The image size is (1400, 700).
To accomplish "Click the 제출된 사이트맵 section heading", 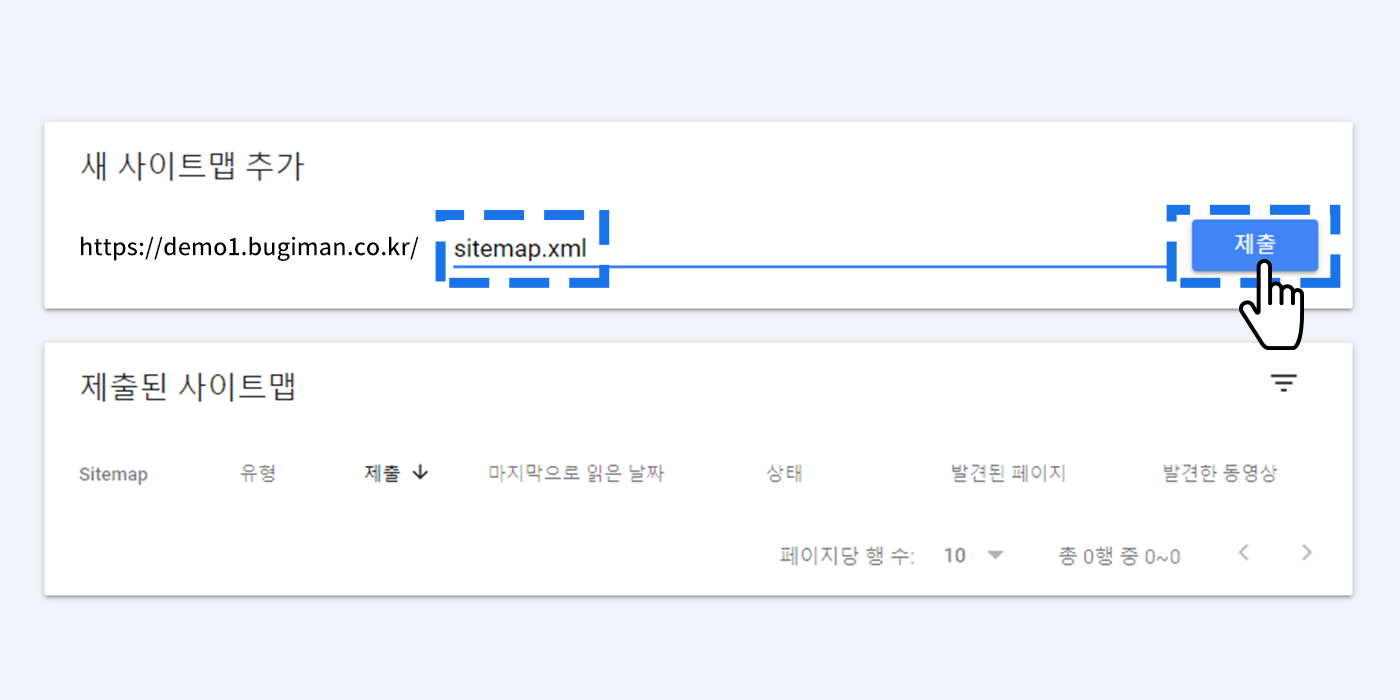I will [x=188, y=386].
